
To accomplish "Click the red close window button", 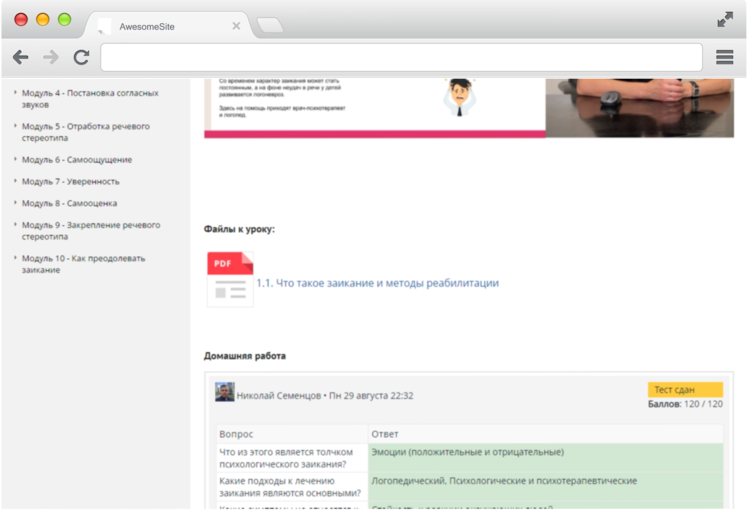I will coord(21,20).
